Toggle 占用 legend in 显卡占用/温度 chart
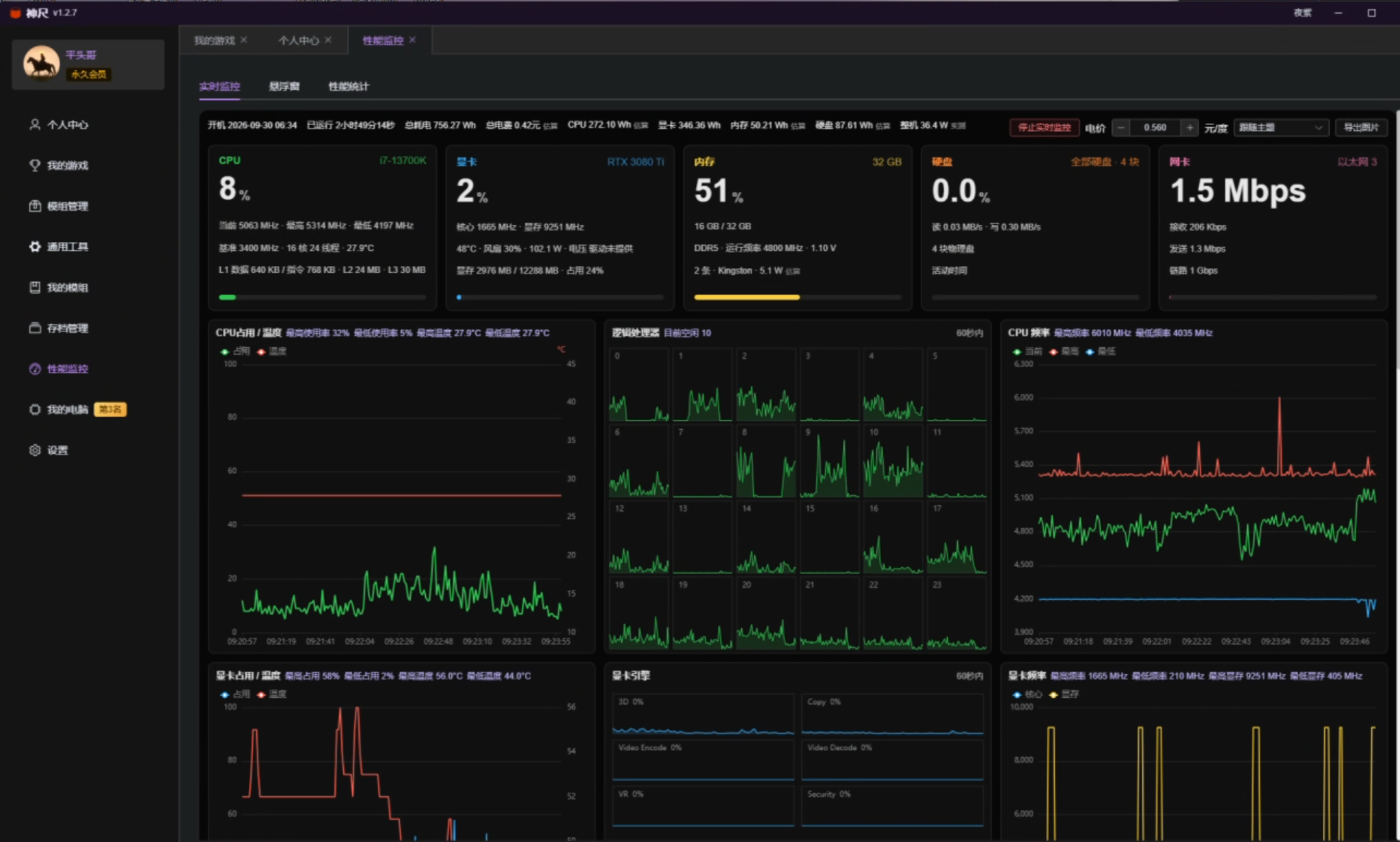 click(x=234, y=694)
